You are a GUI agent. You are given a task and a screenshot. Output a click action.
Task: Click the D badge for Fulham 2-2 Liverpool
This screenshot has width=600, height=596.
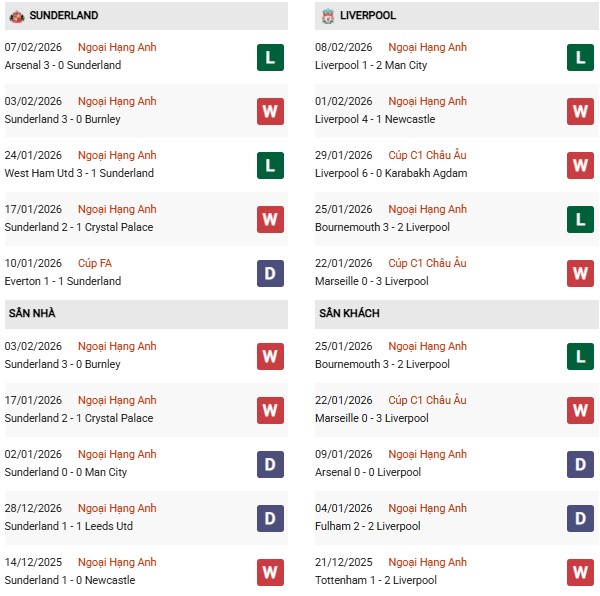click(581, 518)
